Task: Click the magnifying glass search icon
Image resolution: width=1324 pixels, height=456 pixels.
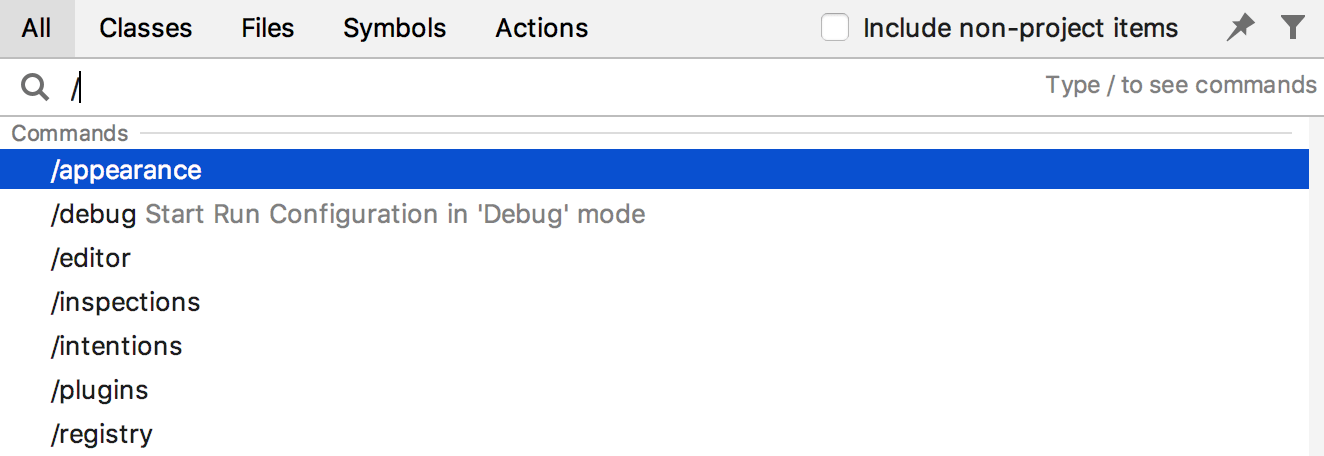Action: 35,88
